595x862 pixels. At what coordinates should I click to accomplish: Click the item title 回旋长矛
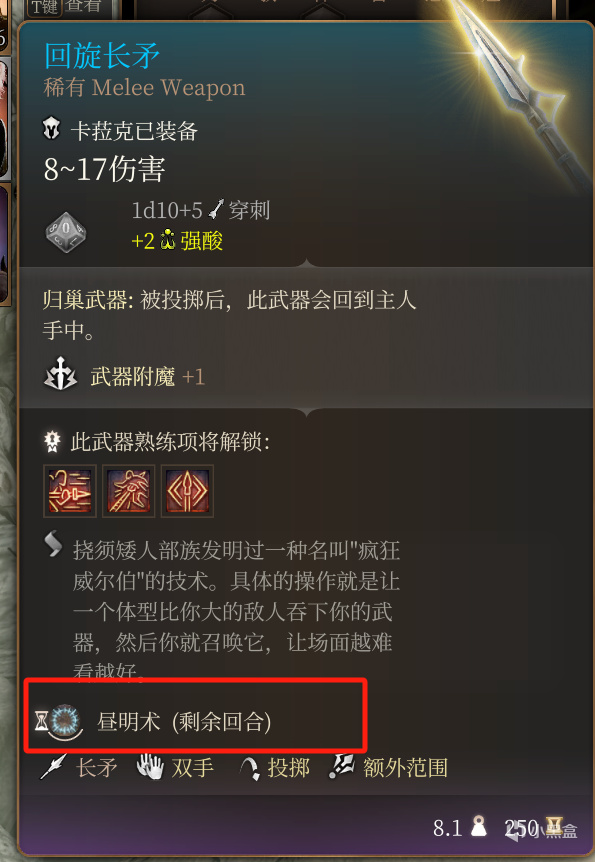pos(102,56)
